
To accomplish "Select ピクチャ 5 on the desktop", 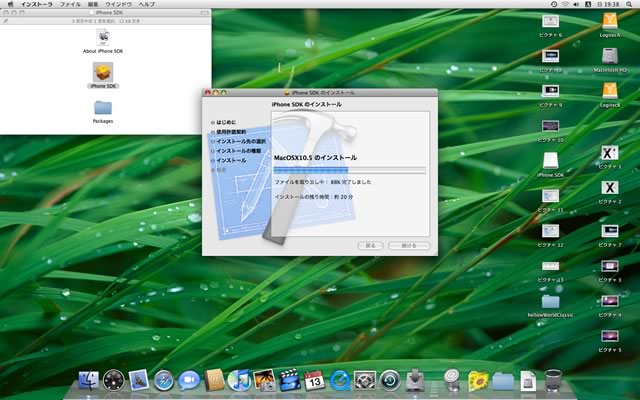I will click(610, 341).
